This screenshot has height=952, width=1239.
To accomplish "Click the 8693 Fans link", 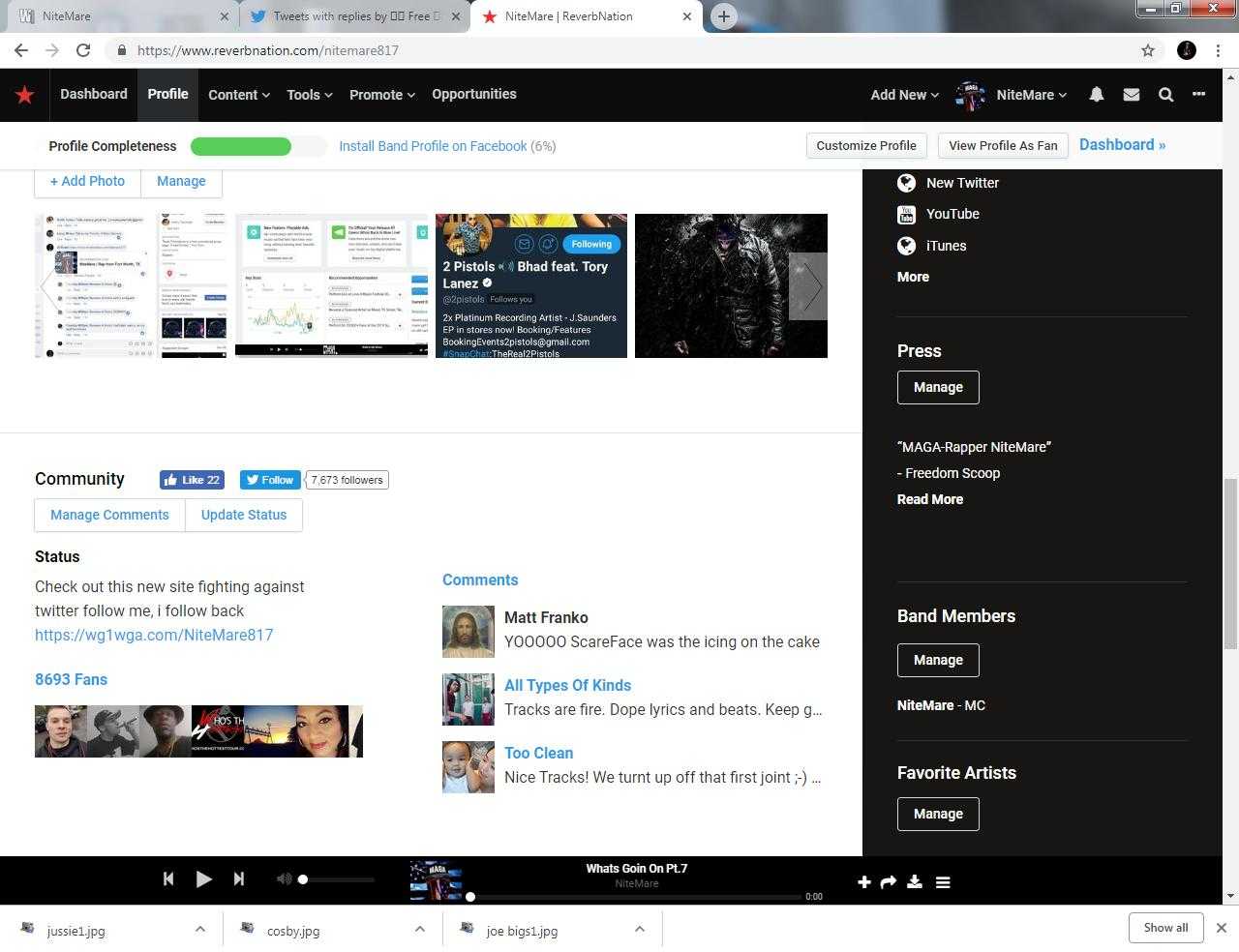I will pyautogui.click(x=71, y=679).
